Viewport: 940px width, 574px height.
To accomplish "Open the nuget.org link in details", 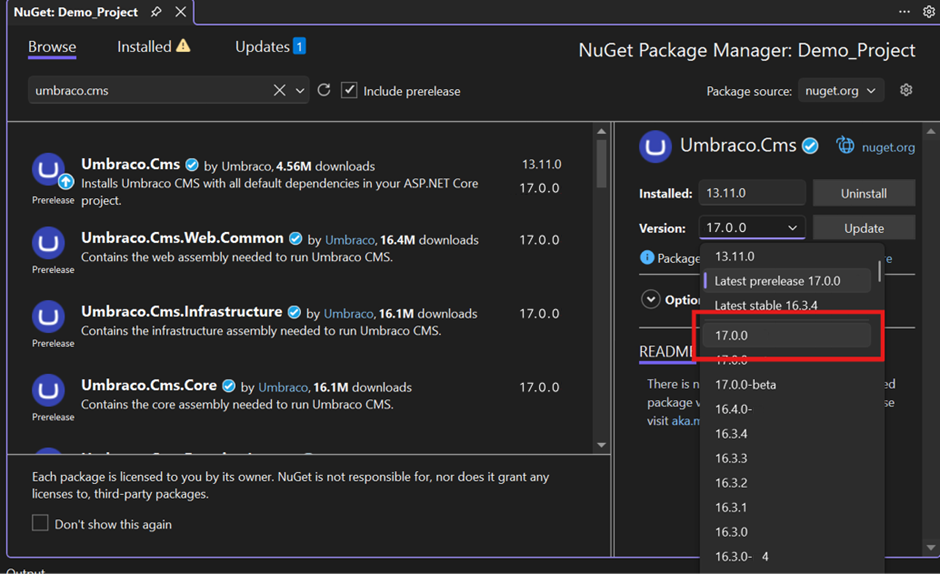I will coord(888,147).
